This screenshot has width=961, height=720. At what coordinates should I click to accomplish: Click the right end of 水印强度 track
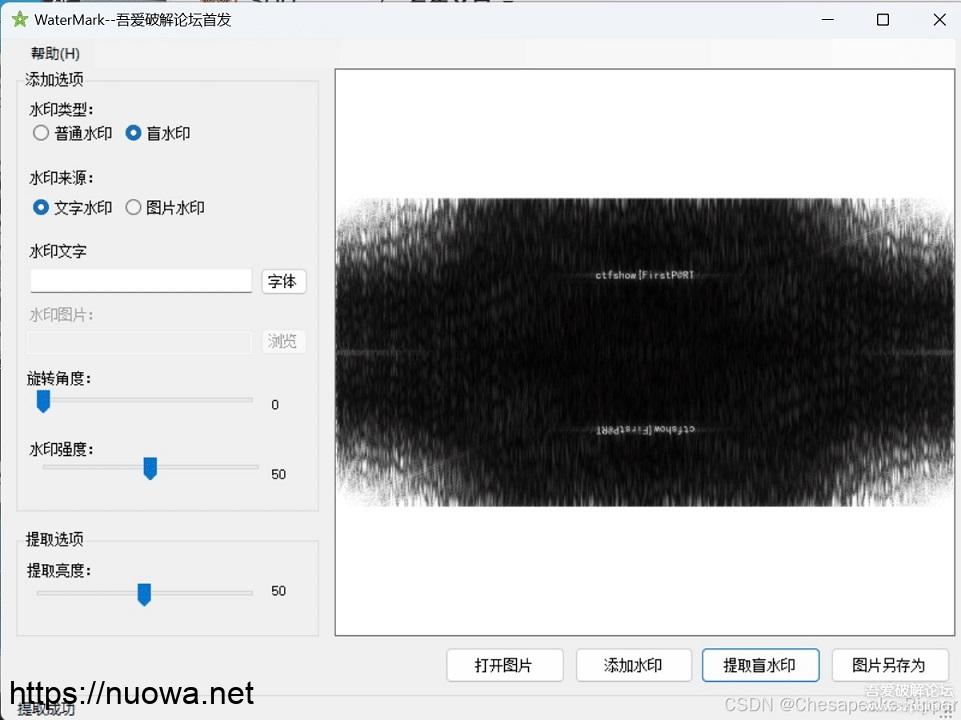pos(254,467)
